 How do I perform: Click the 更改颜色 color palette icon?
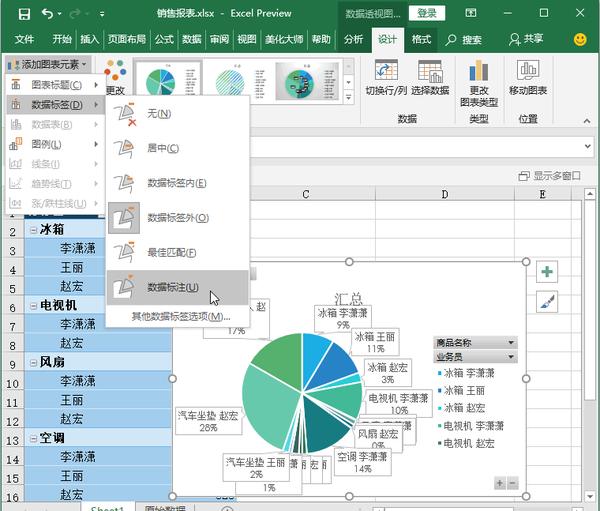115,70
